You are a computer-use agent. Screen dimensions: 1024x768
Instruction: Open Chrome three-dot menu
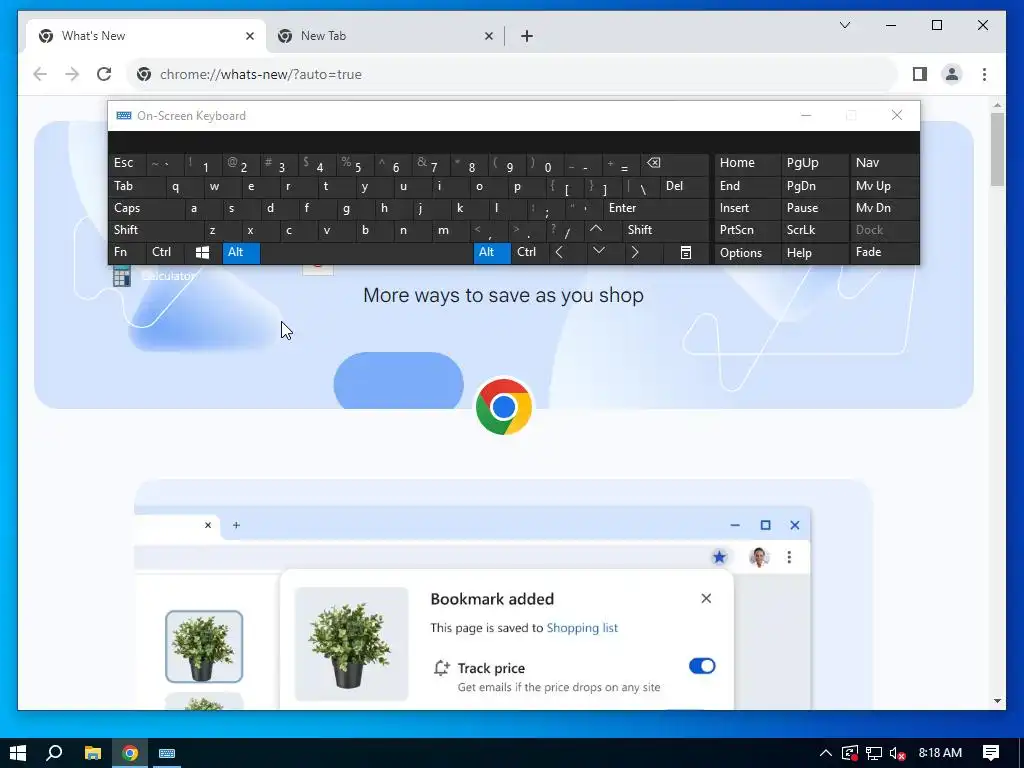[984, 74]
